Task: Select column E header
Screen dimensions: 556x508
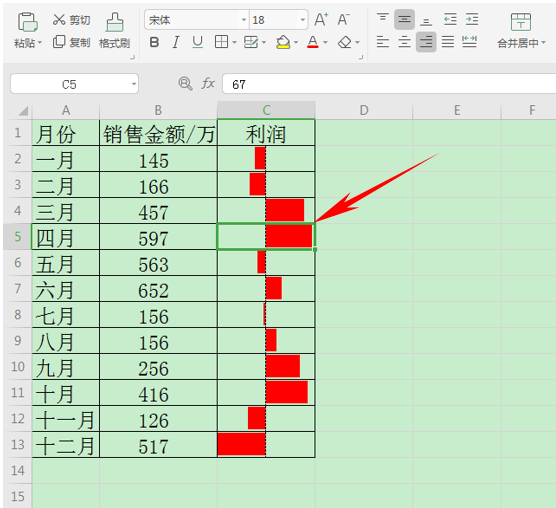Action: [457, 110]
